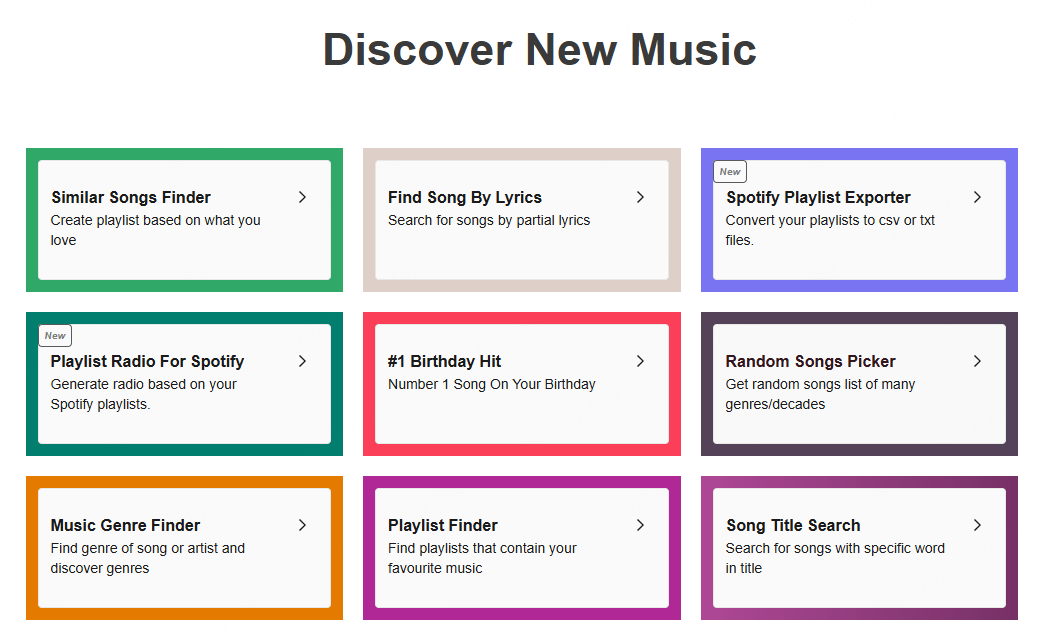Open the Playlist Finder title link
The width and height of the screenshot is (1042, 629).
(443, 526)
